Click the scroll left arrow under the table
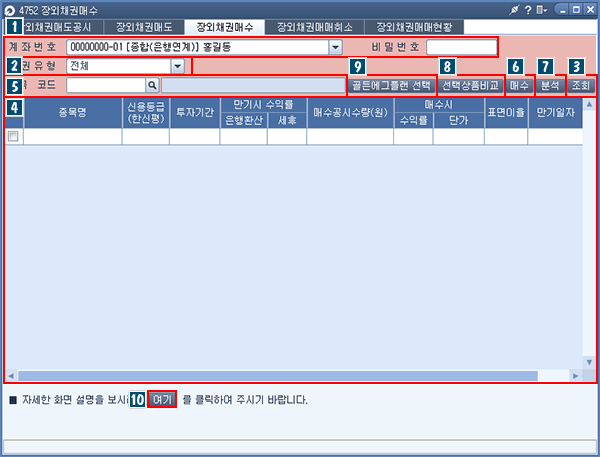Screen dimensions: 600x457 (x=11, y=375)
